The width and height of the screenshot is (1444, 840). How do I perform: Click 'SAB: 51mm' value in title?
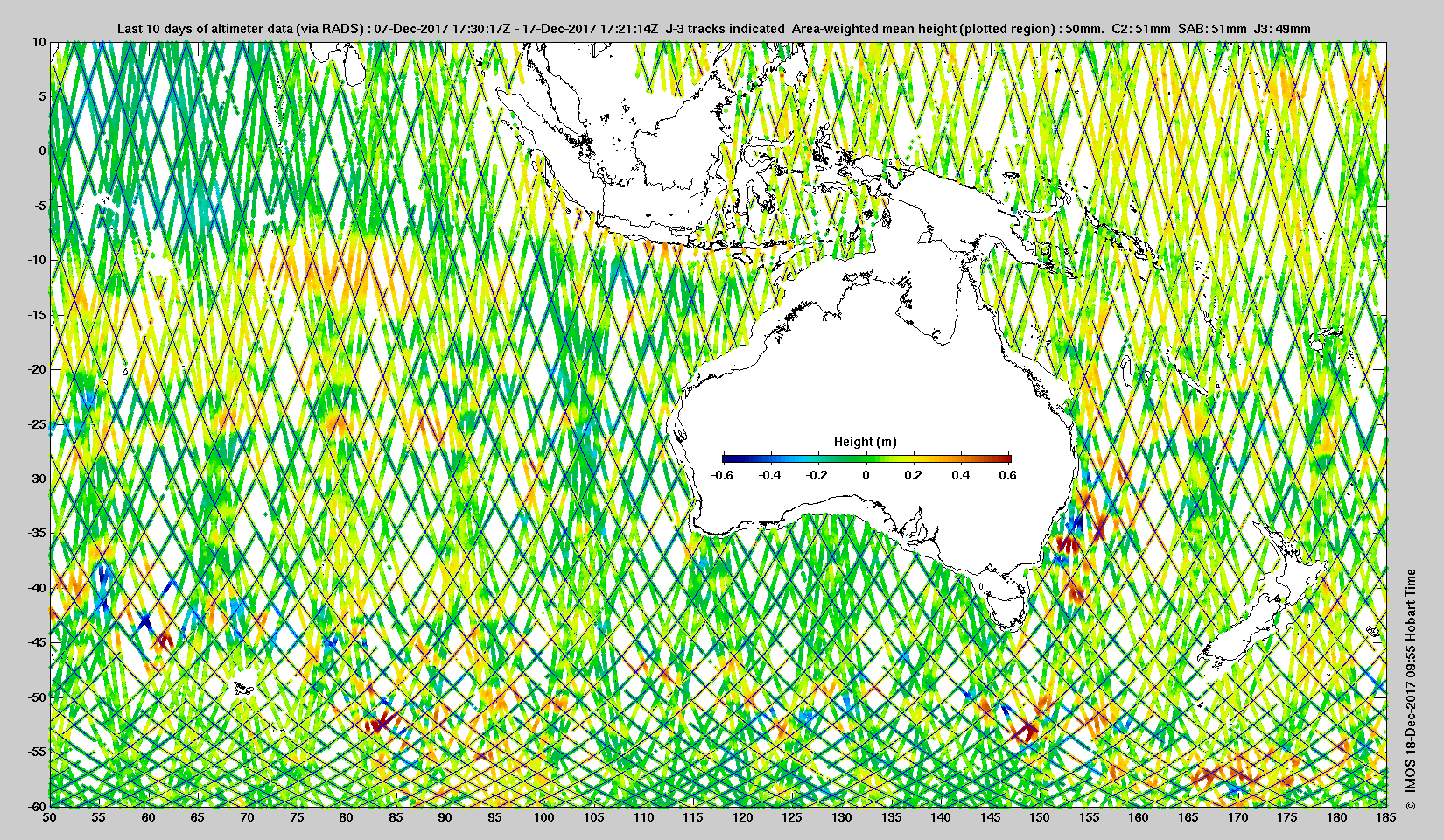[x=1212, y=29]
